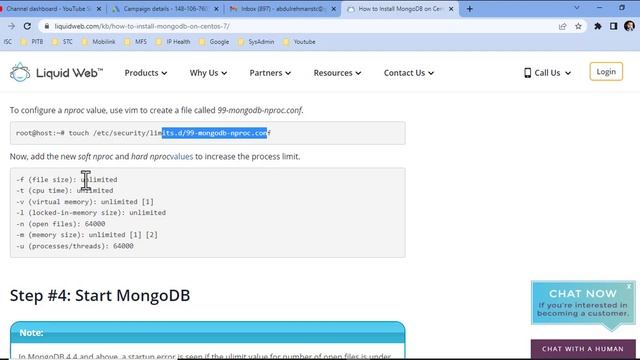Image resolution: width=640 pixels, height=360 pixels.
Task: Click the touch limits.d command code block
Action: [x=208, y=133]
